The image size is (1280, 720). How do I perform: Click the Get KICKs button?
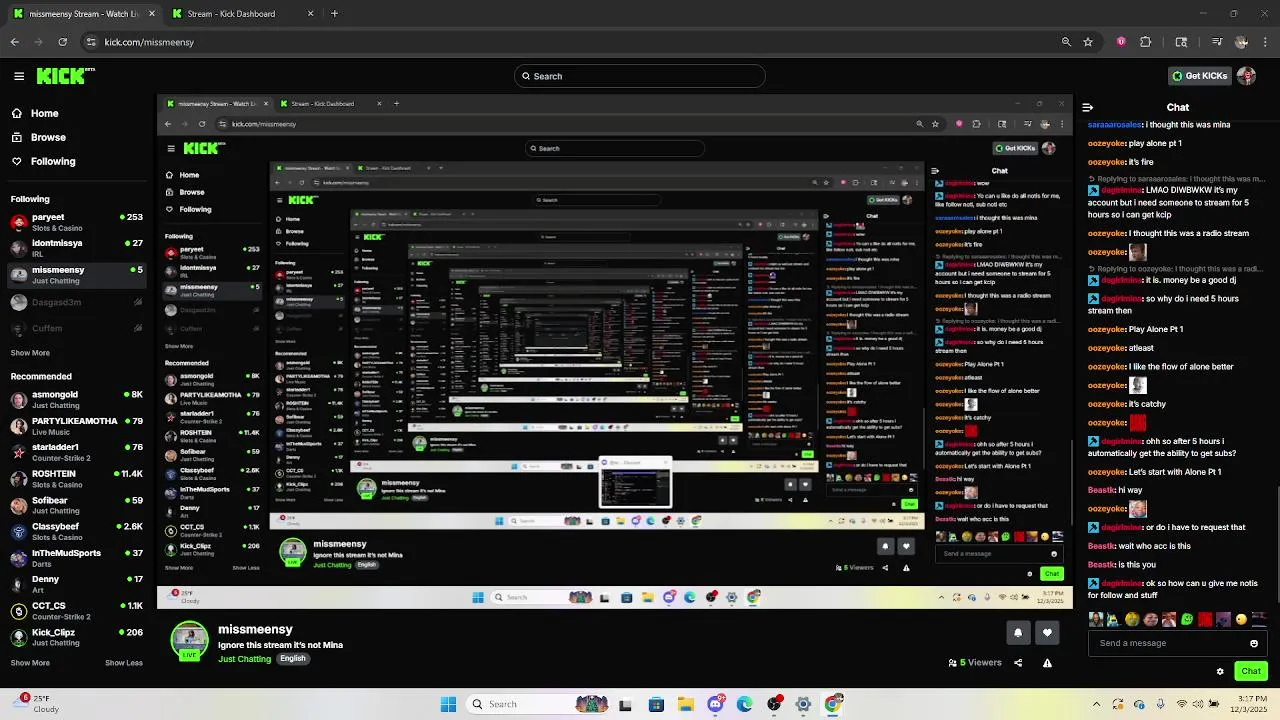point(1199,76)
